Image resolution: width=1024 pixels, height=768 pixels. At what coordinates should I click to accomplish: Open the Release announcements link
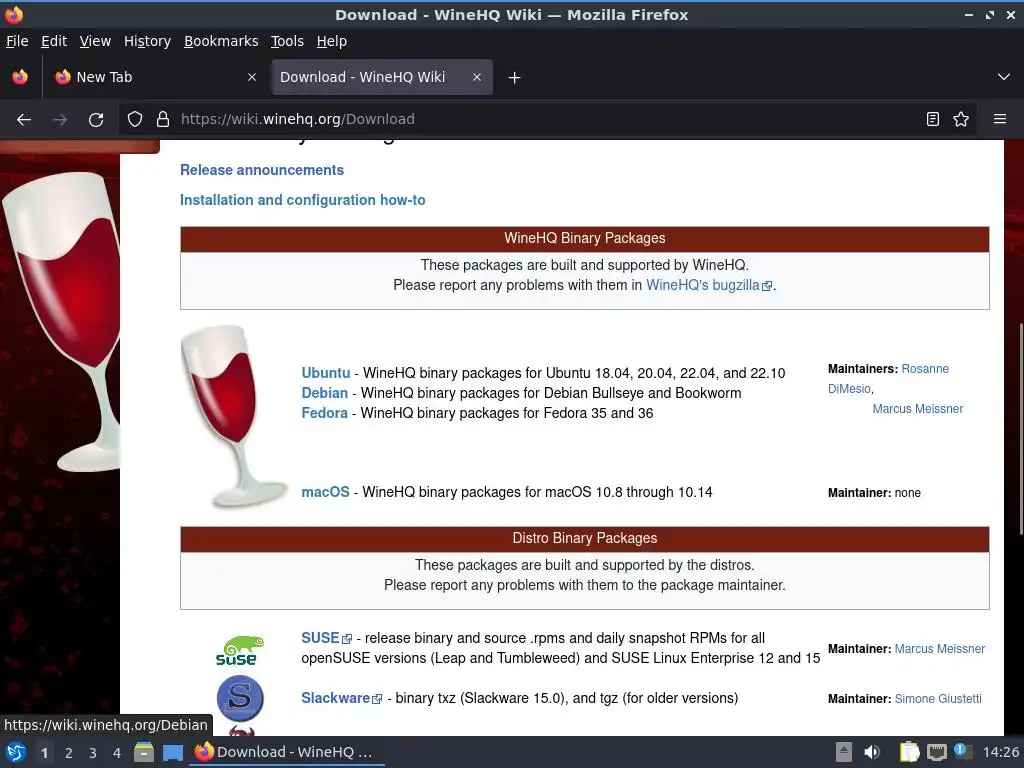coord(262,170)
